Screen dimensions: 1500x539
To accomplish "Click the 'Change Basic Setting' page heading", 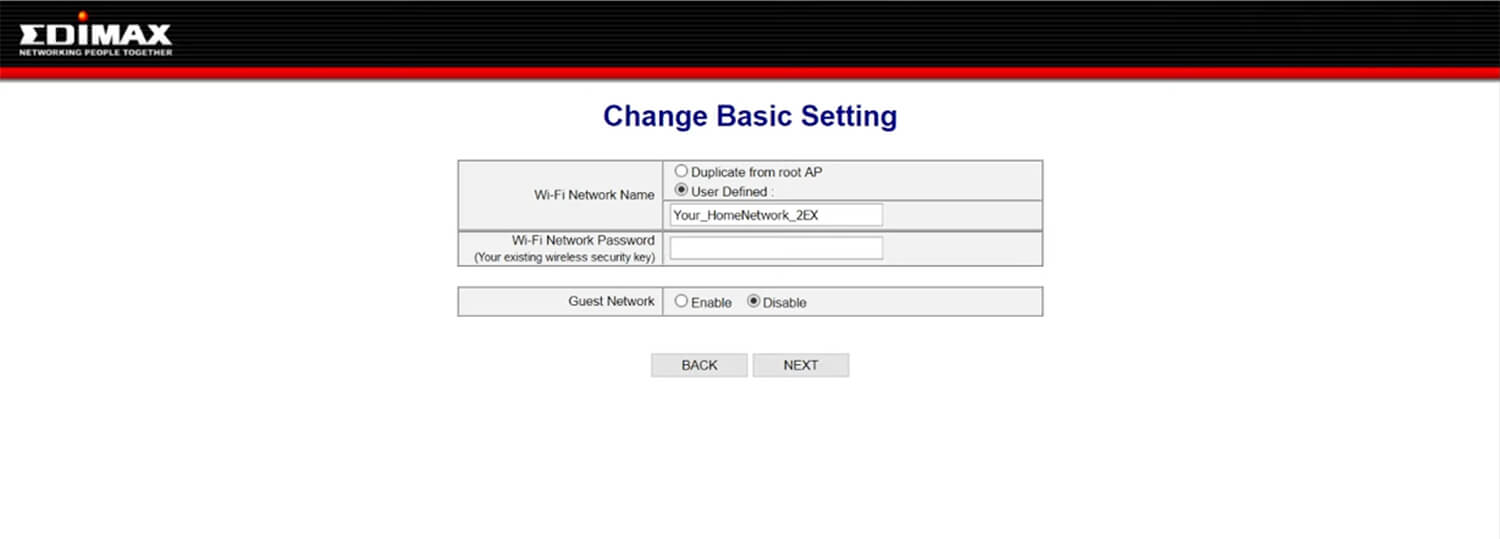I will coord(750,117).
